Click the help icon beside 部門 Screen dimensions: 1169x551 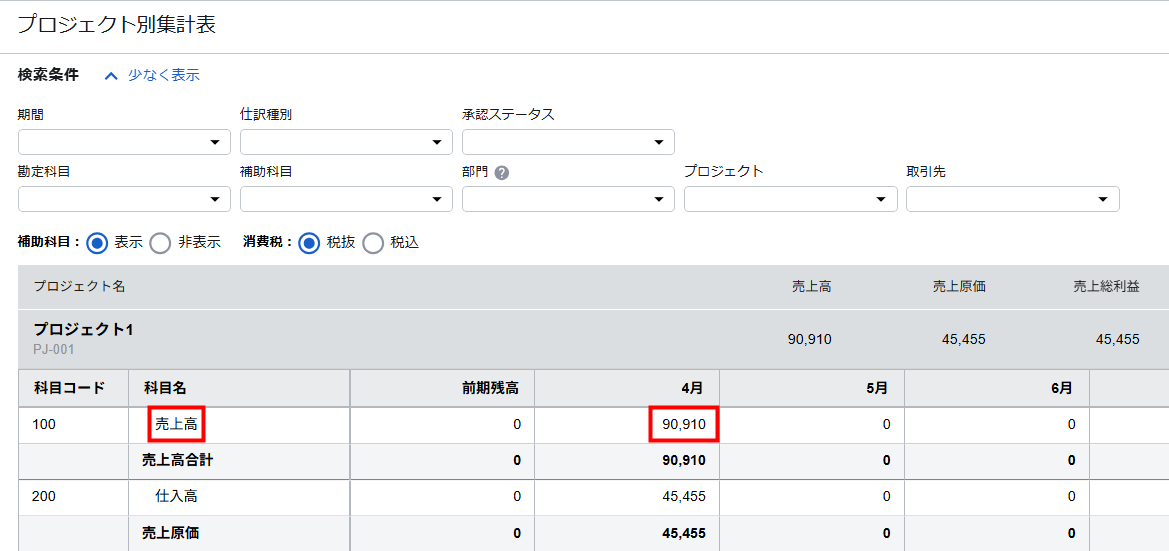point(502,172)
